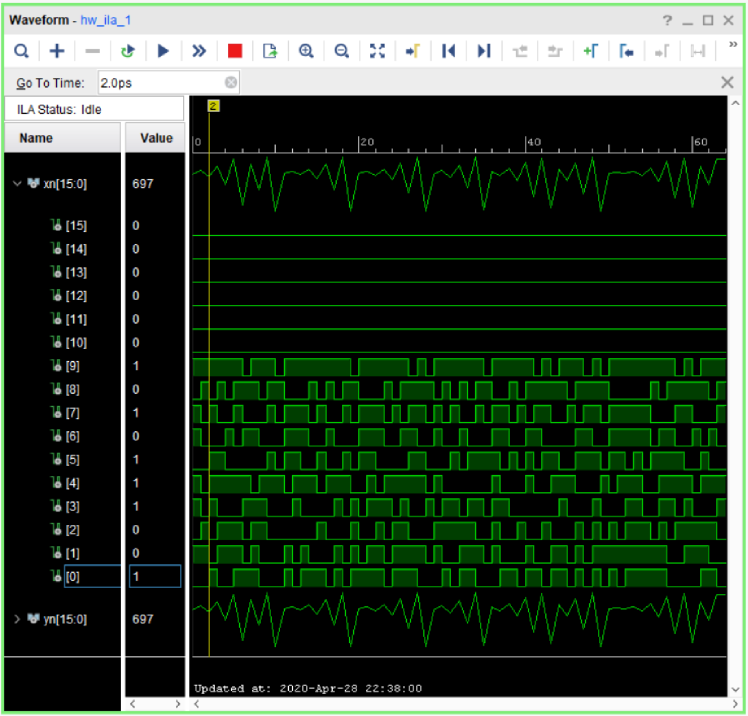Clear the Go To Time input
The height and width of the screenshot is (716, 748).
click(231, 83)
